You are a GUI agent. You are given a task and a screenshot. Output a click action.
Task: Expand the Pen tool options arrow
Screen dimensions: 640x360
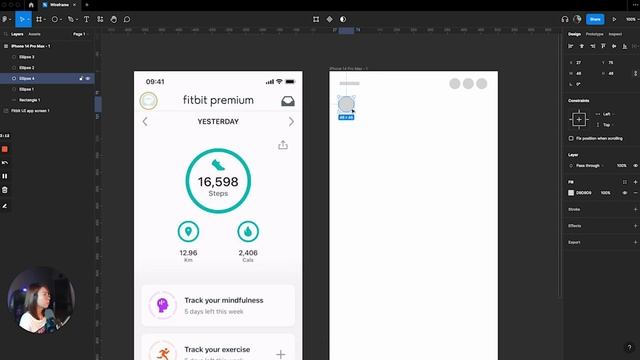pos(76,20)
